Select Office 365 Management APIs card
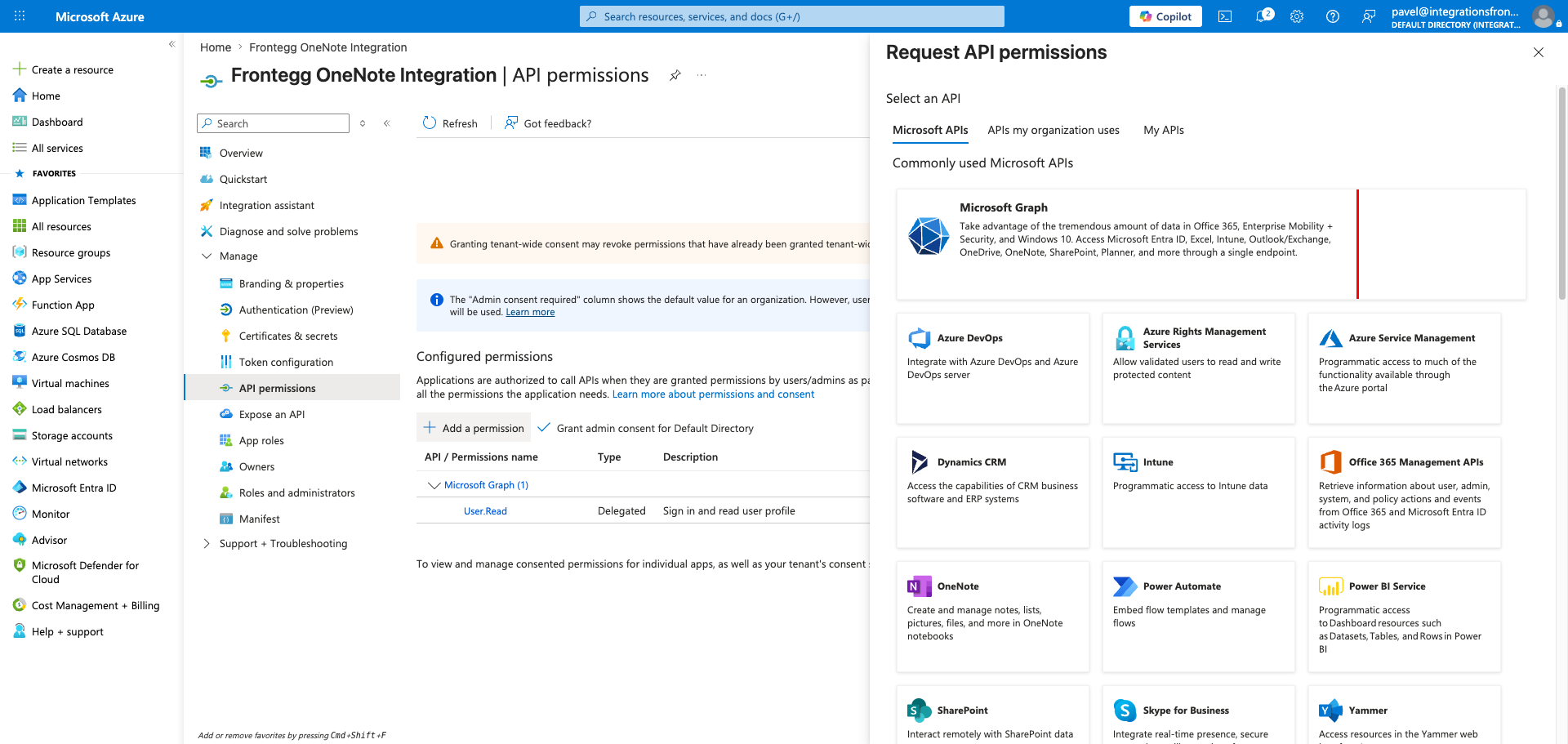The height and width of the screenshot is (744, 1568). 1405,492
